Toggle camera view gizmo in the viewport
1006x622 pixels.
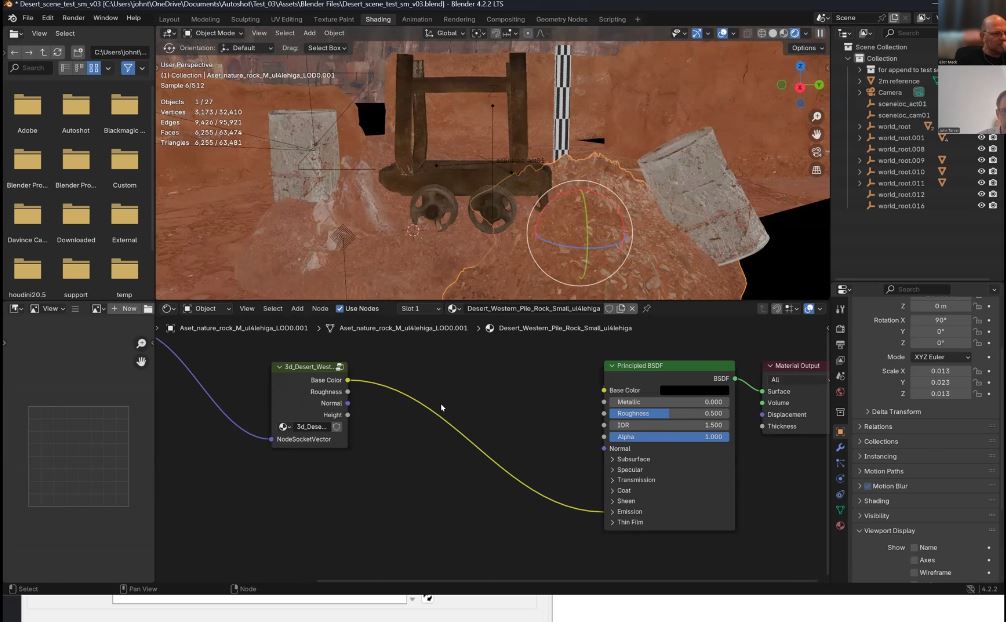tap(816, 152)
